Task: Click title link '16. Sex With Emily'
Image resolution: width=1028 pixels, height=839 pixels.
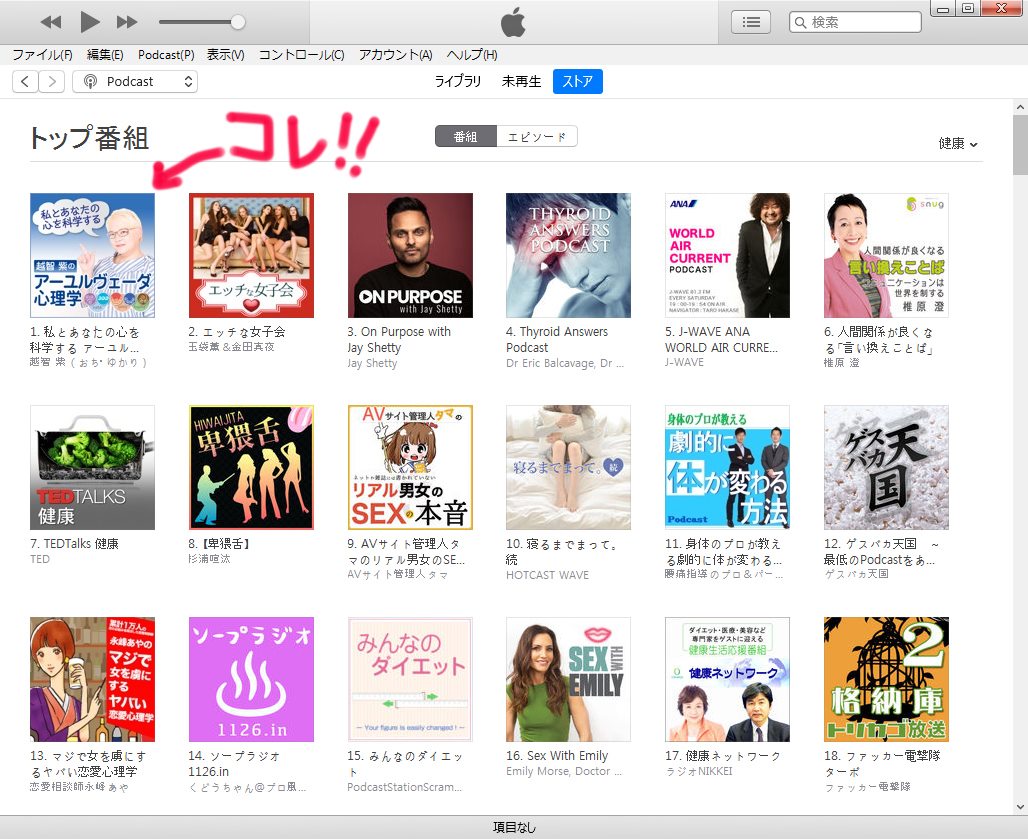Action: 557,756
